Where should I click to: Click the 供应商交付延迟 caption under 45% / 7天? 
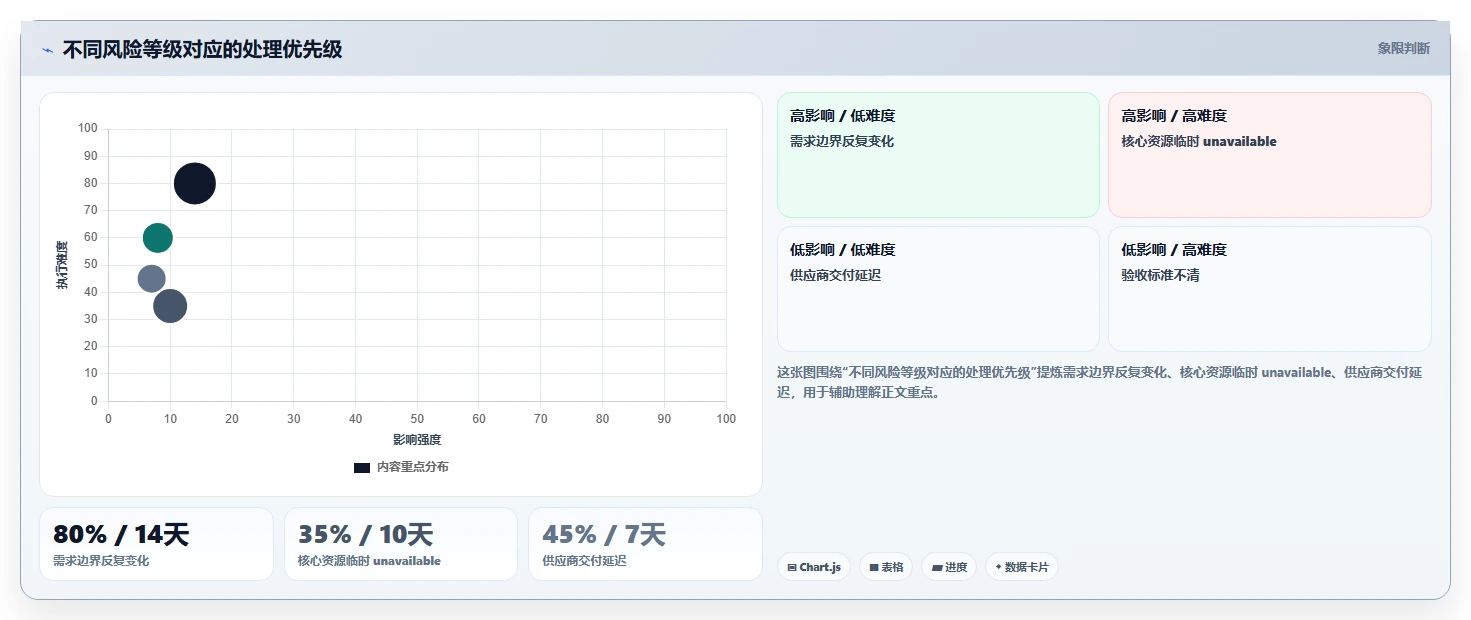click(x=584, y=561)
